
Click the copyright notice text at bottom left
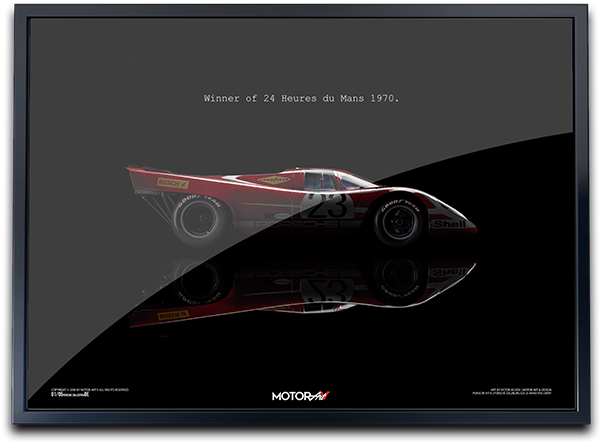(90, 392)
